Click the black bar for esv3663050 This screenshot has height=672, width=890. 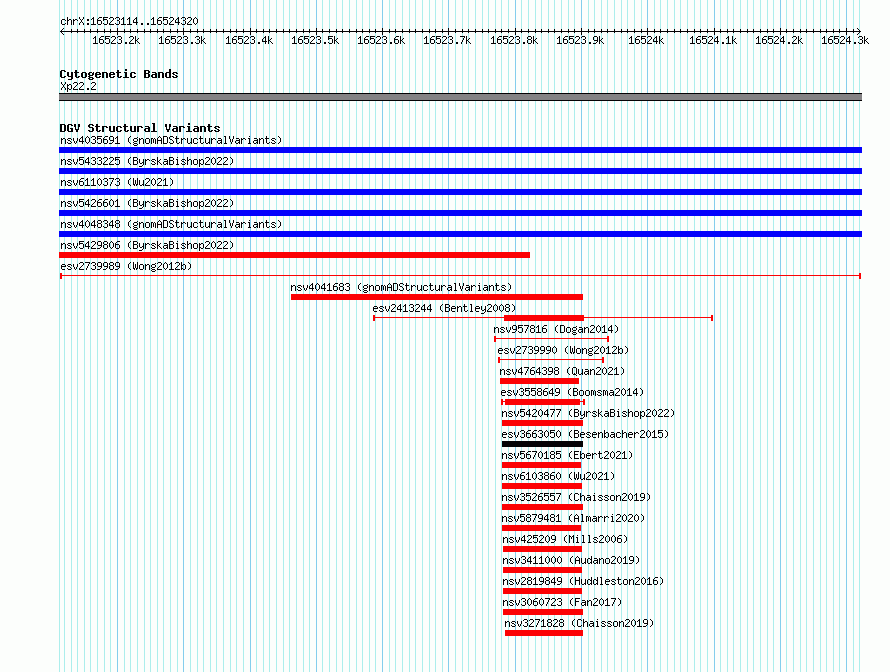543,444
